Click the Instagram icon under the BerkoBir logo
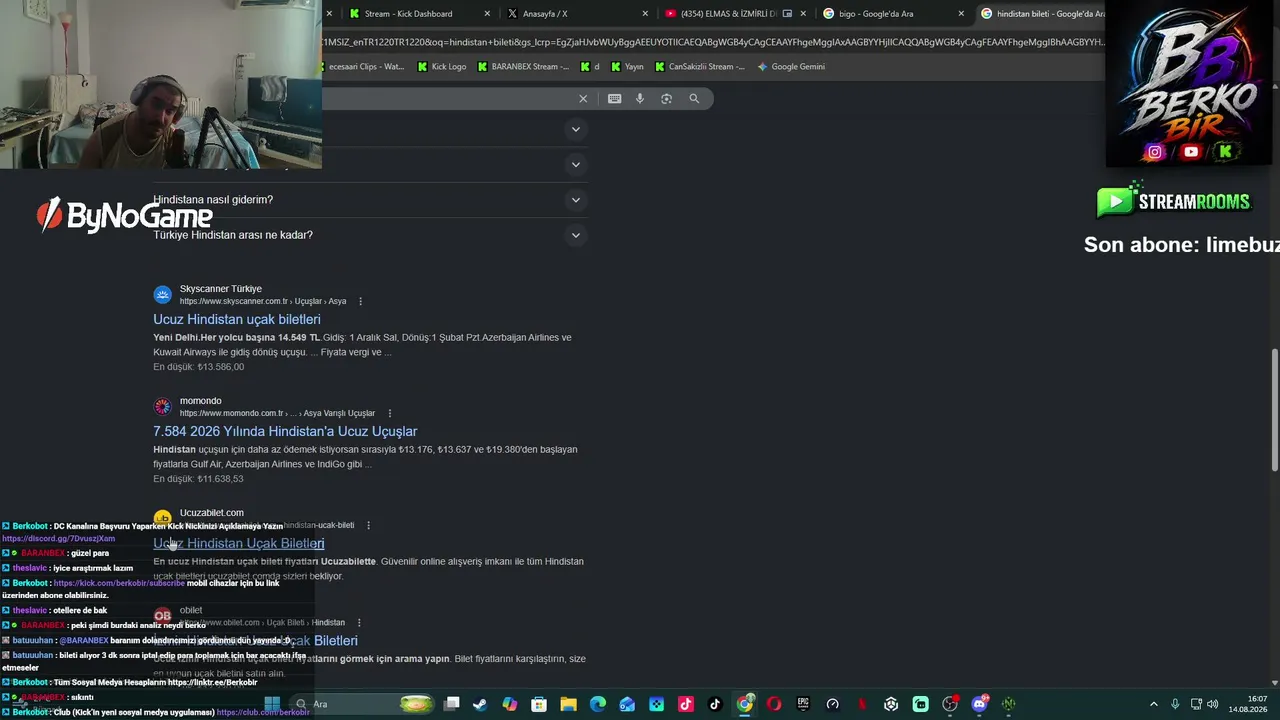The height and width of the screenshot is (720, 1280). tap(1155, 152)
